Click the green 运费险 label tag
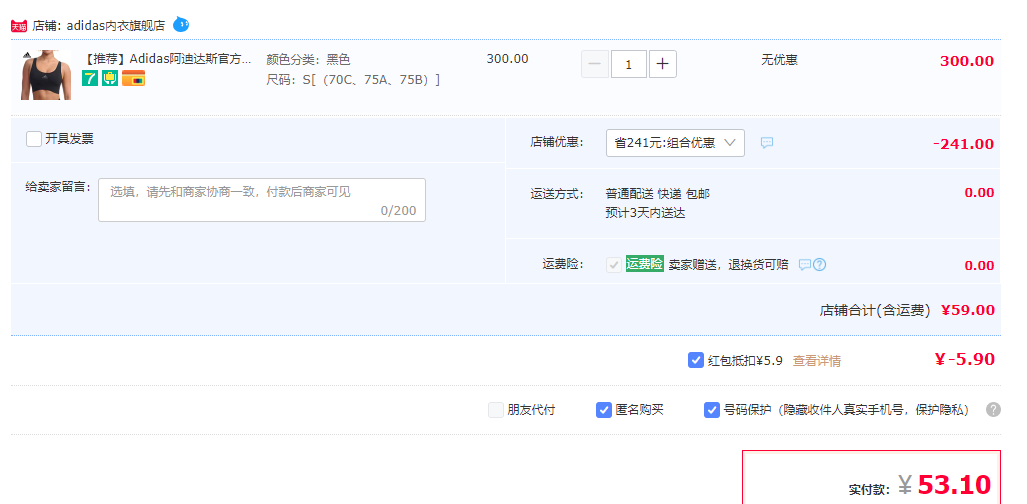Viewport: 1027px width, 504px height. pyautogui.click(x=644, y=264)
